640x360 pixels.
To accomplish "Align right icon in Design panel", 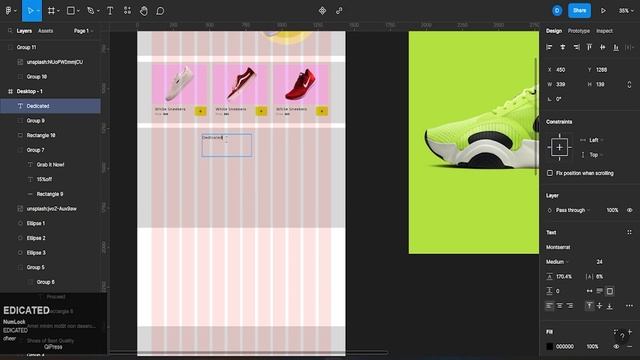I will coord(576,47).
